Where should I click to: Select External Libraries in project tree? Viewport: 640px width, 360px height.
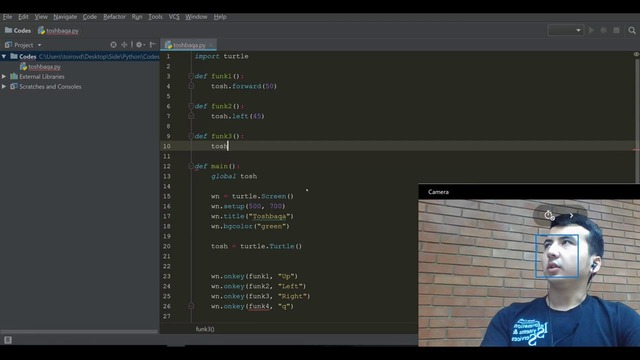click(38, 76)
